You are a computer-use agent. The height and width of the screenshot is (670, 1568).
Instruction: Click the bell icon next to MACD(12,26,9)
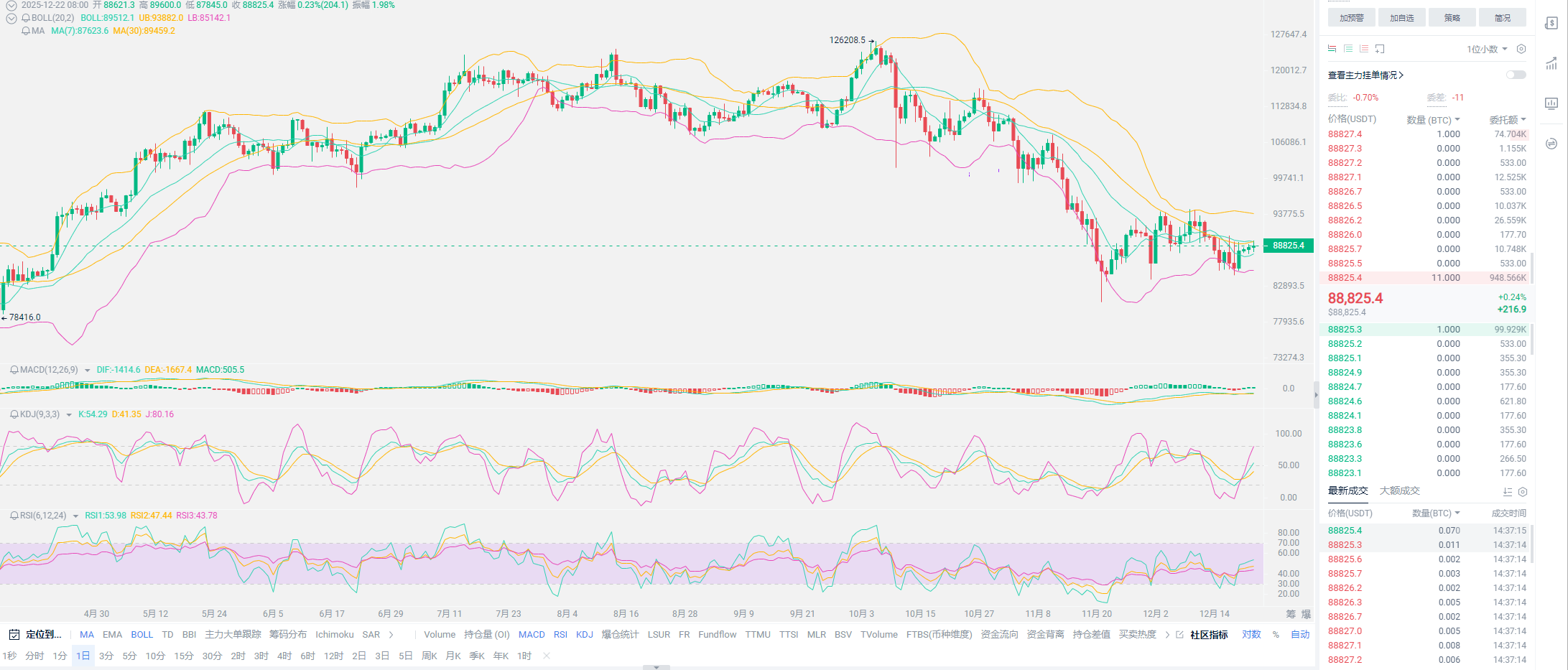tap(14, 370)
